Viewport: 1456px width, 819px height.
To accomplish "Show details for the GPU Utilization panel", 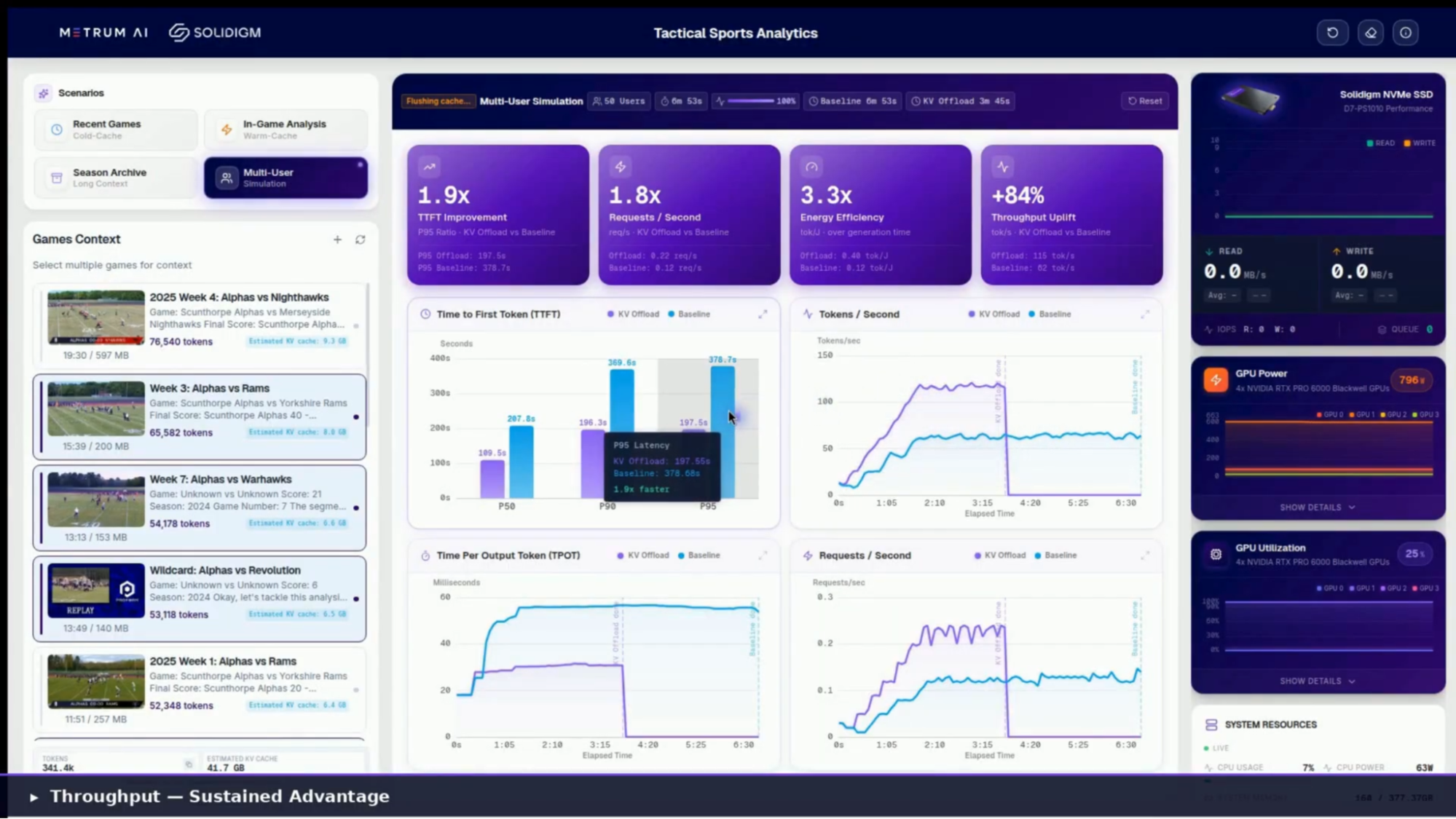I will [x=1317, y=681].
